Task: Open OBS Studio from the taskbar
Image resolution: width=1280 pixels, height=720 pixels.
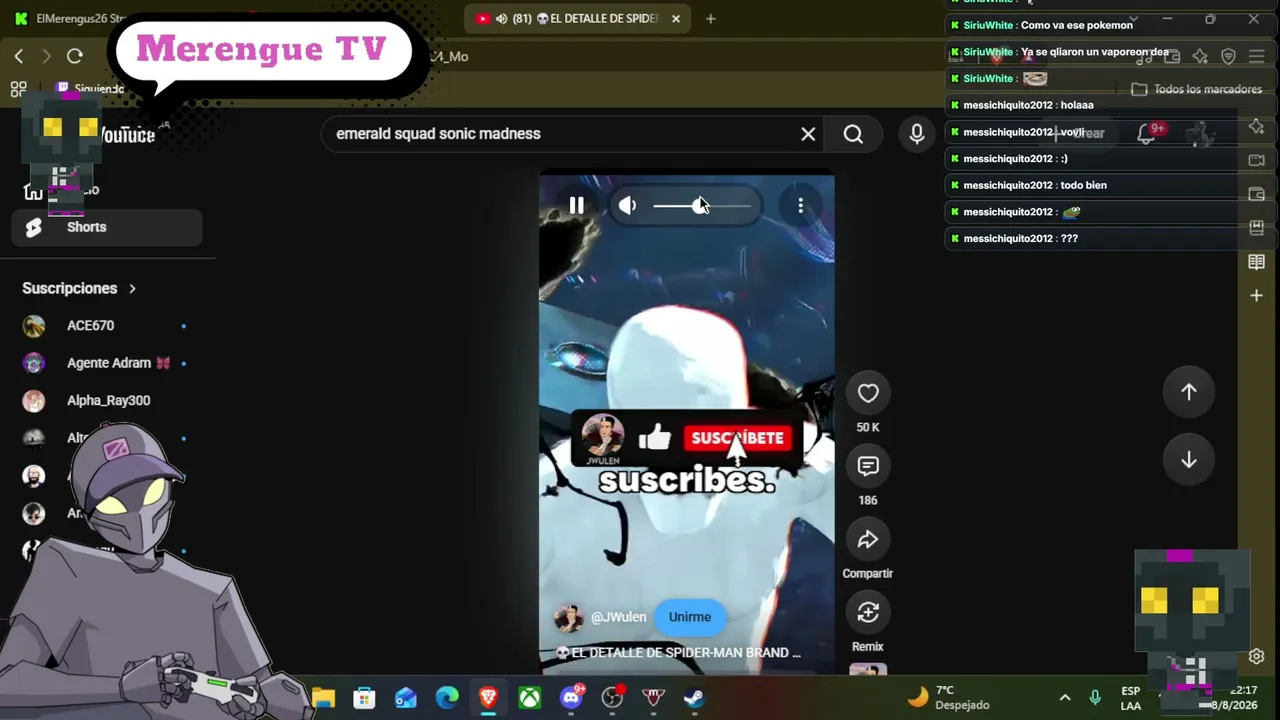Action: coord(612,697)
